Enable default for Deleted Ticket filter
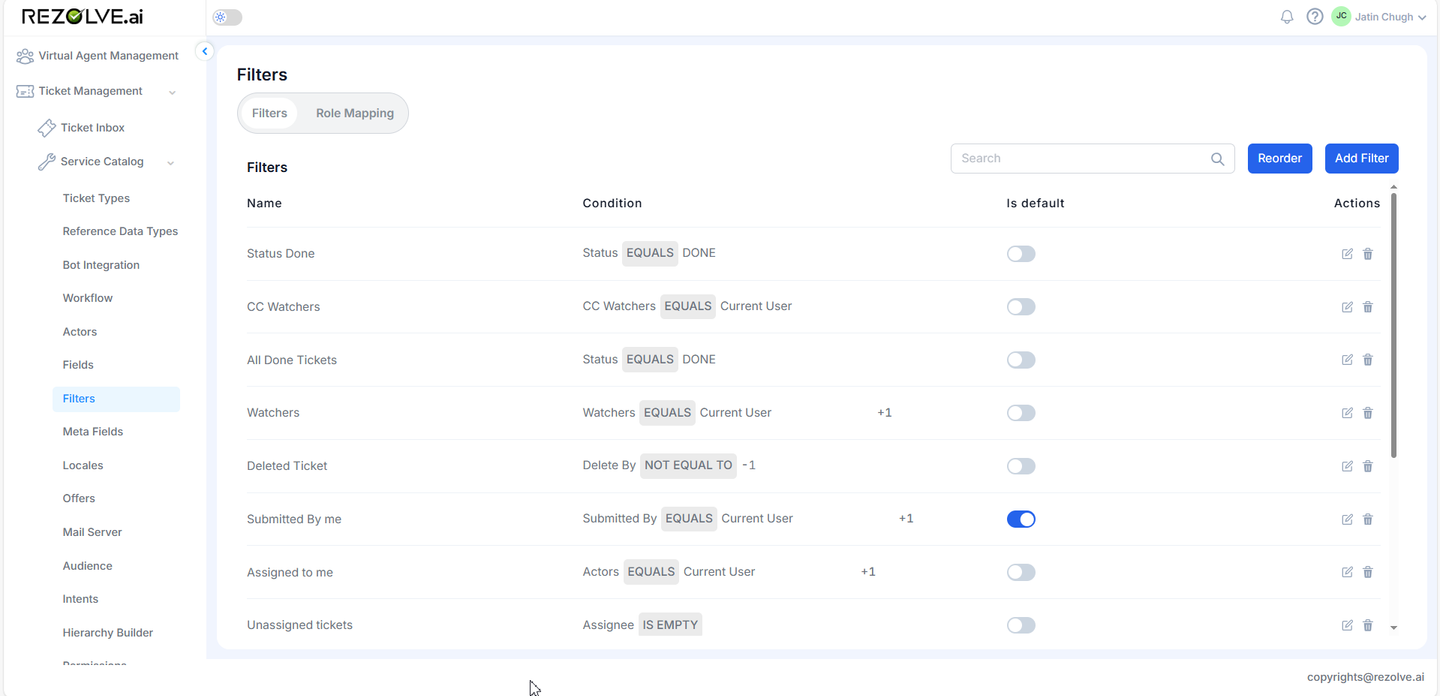This screenshot has height=696, width=1440. (x=1021, y=466)
